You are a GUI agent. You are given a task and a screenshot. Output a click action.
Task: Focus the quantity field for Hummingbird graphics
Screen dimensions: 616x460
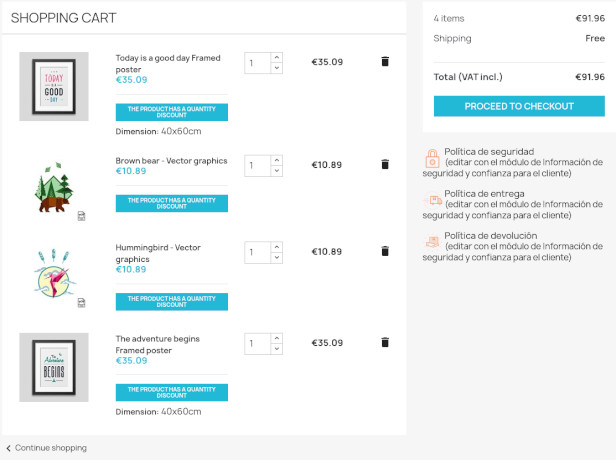(258, 252)
